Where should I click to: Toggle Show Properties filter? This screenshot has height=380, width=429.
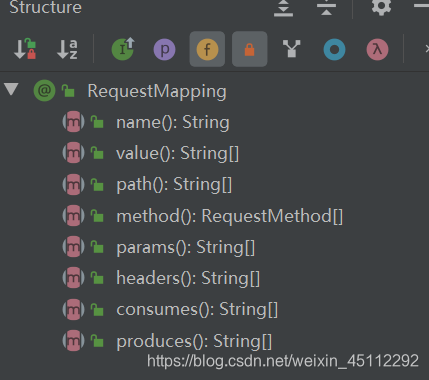(164, 50)
